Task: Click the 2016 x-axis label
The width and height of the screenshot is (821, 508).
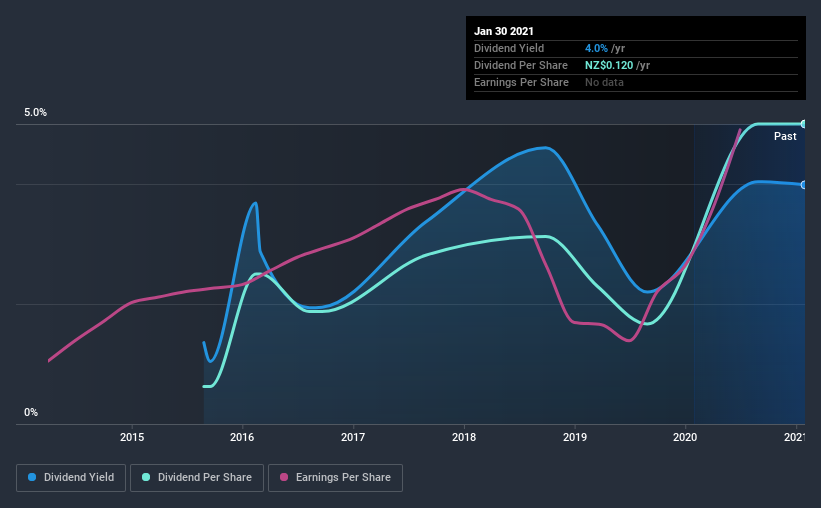Action: [x=242, y=437]
